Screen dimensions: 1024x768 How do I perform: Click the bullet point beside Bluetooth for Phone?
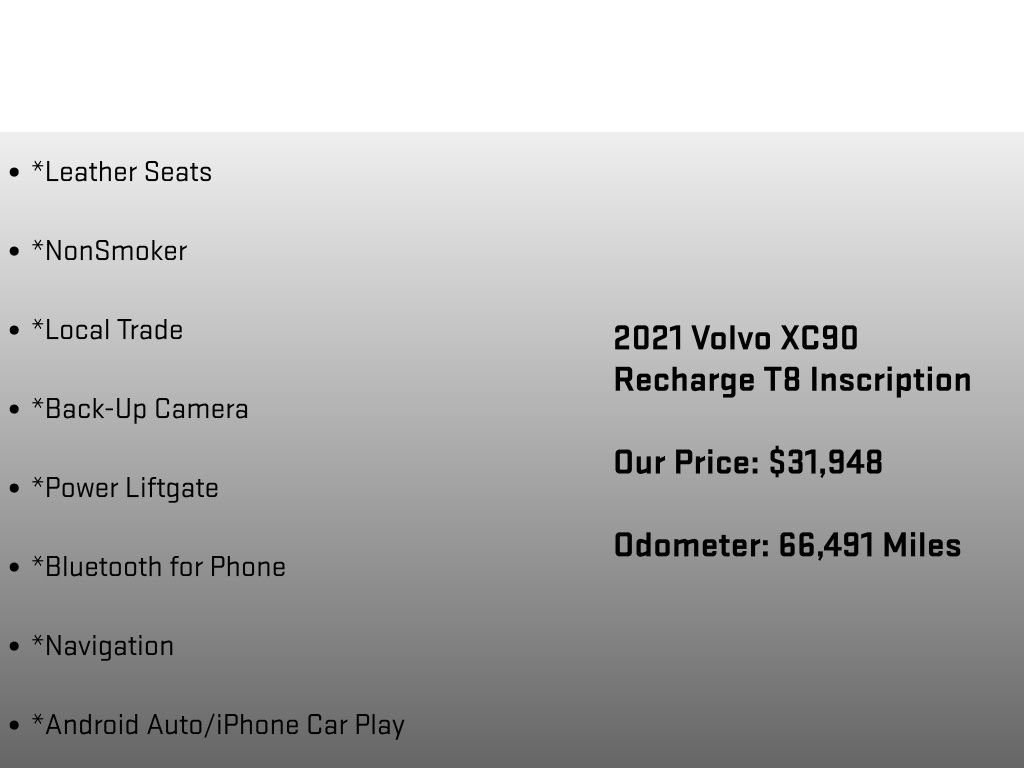14,568
